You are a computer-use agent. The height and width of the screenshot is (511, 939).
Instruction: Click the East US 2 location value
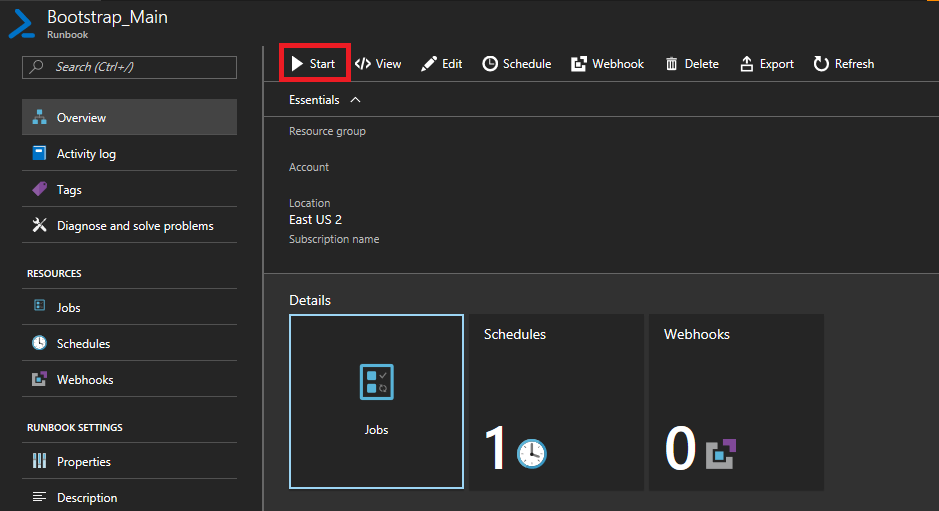[316, 220]
